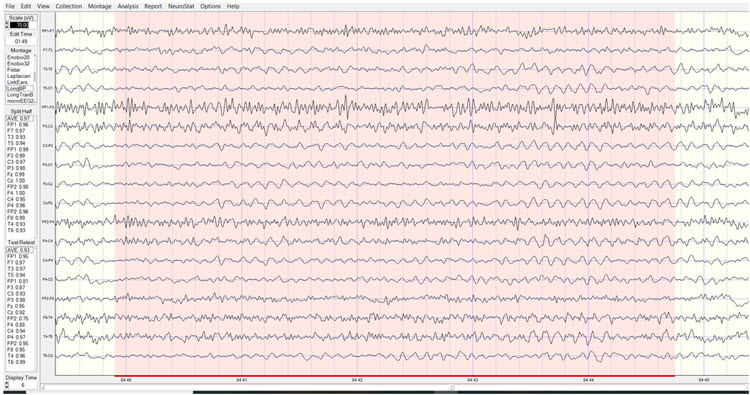This screenshot has height=395, width=750.
Task: Select F4 0.88 in Test Retest list
Action: (x=17, y=325)
